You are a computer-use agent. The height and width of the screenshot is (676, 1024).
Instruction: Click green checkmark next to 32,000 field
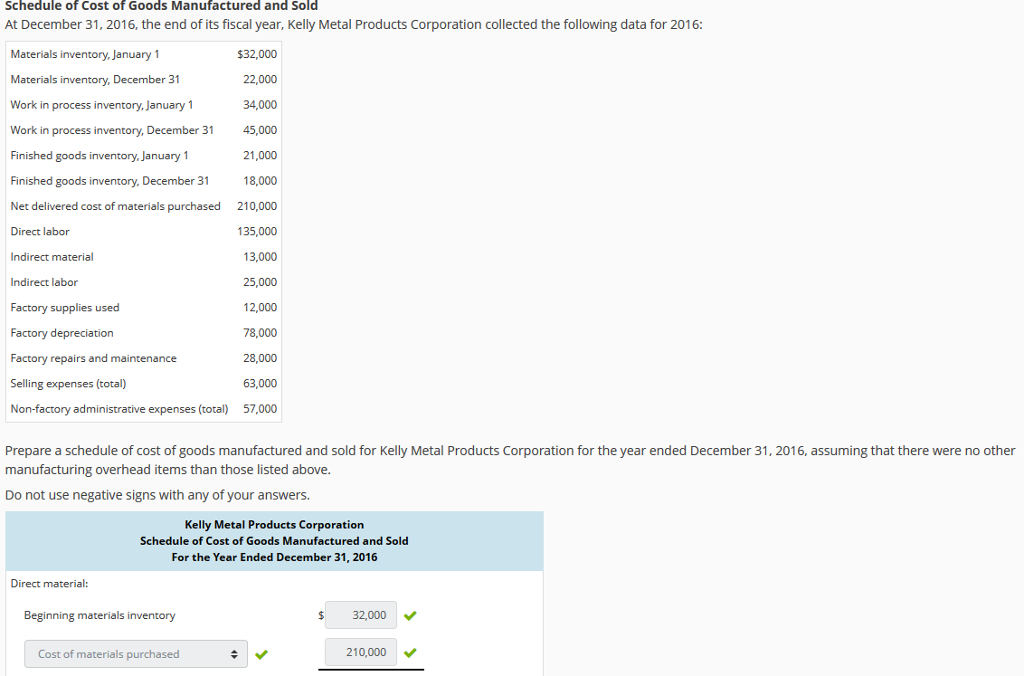(410, 615)
